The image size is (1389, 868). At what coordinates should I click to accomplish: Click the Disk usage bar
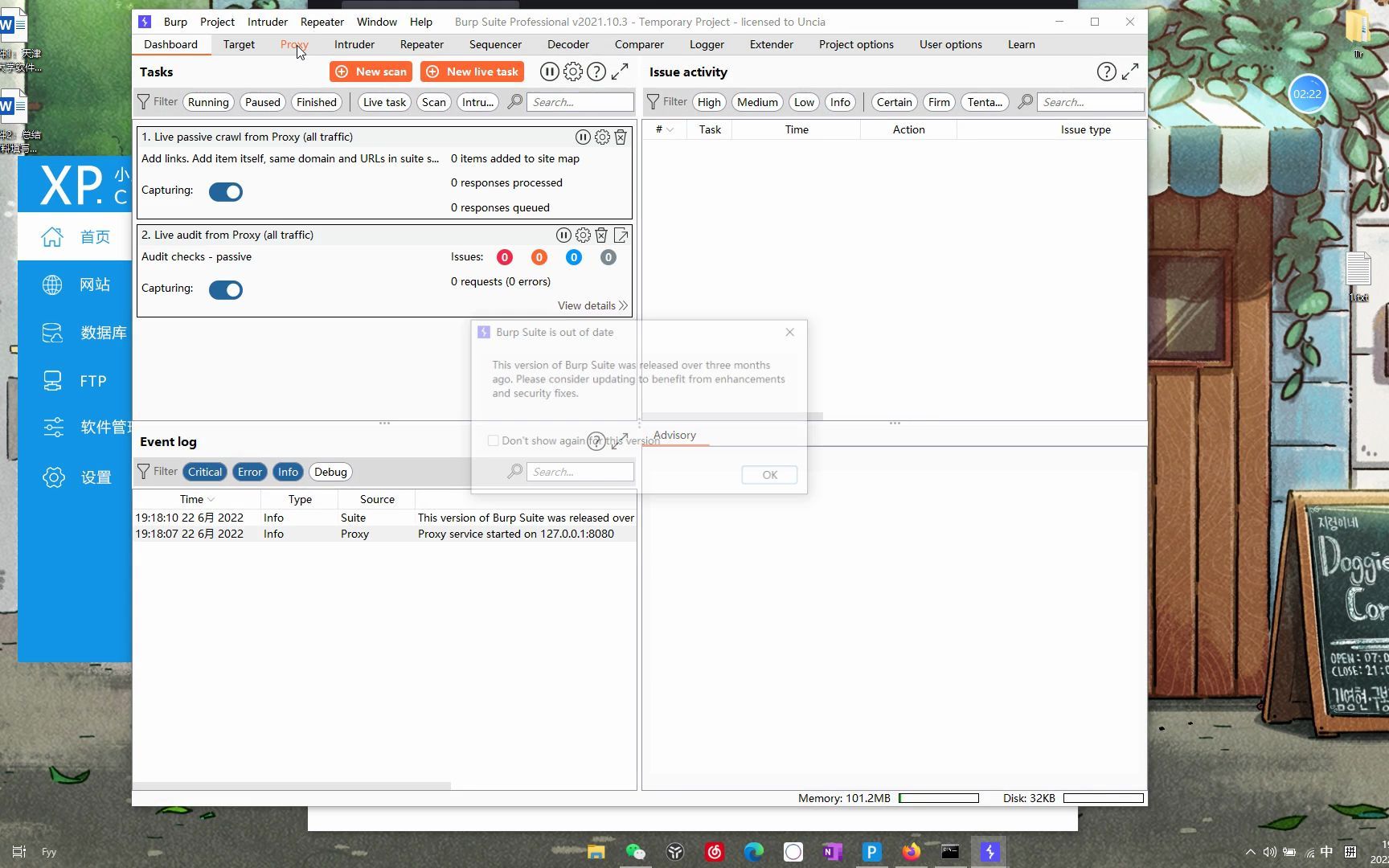(1104, 798)
